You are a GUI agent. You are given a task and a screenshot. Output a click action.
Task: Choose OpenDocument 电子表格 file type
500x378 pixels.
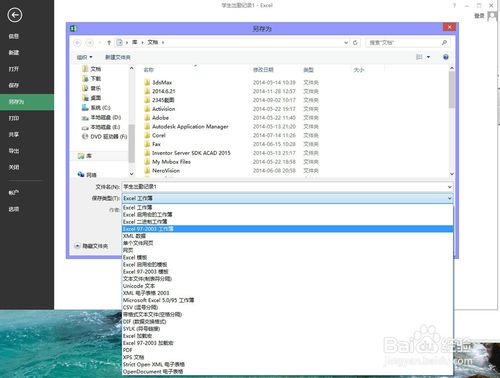pos(287,371)
